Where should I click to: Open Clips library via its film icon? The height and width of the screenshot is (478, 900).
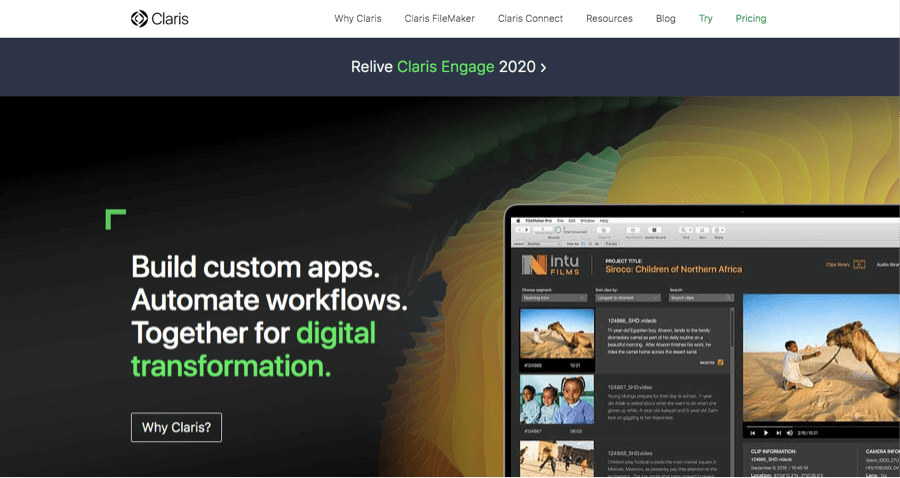tap(859, 265)
